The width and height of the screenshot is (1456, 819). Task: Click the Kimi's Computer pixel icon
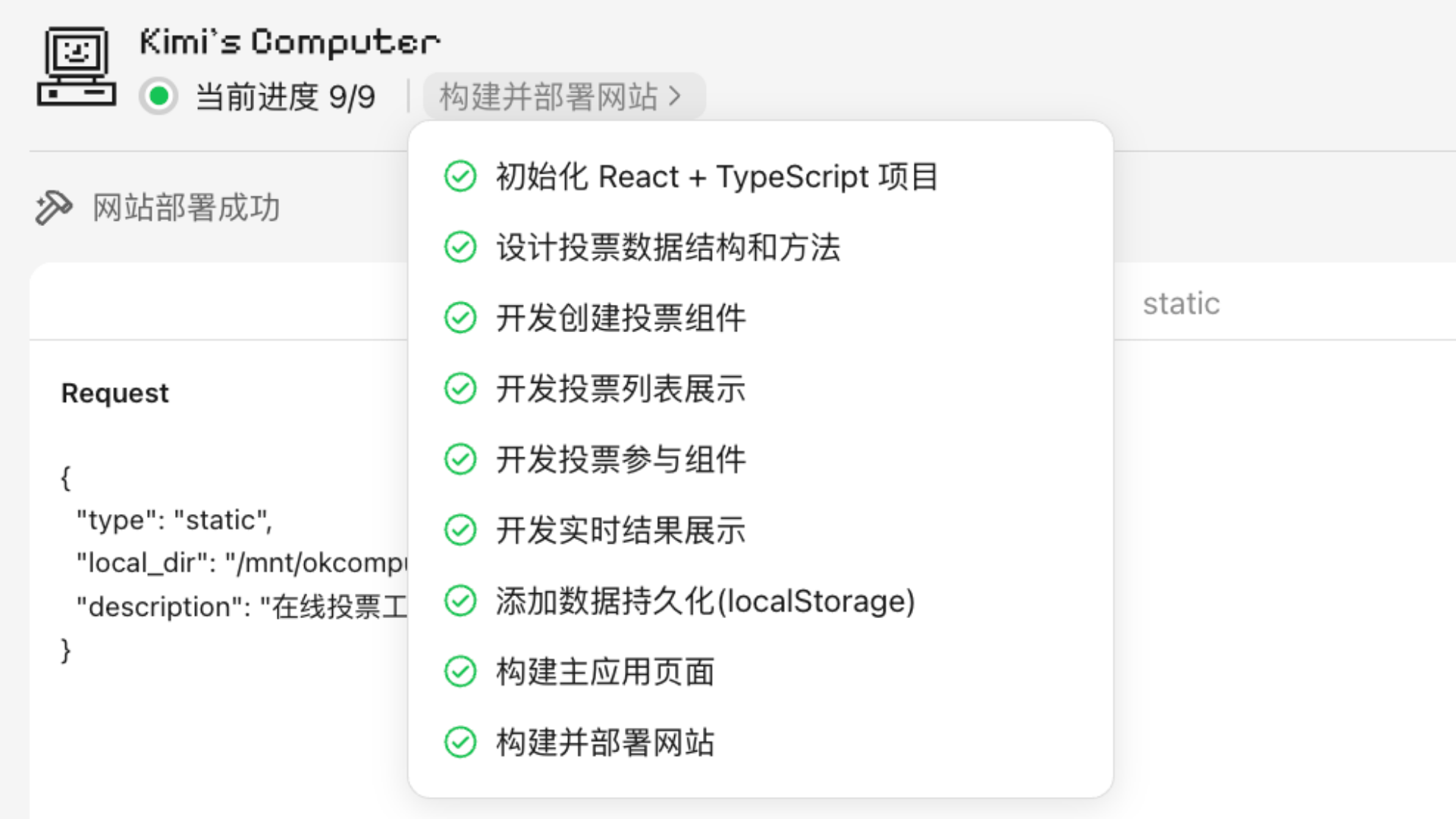pyautogui.click(x=77, y=67)
